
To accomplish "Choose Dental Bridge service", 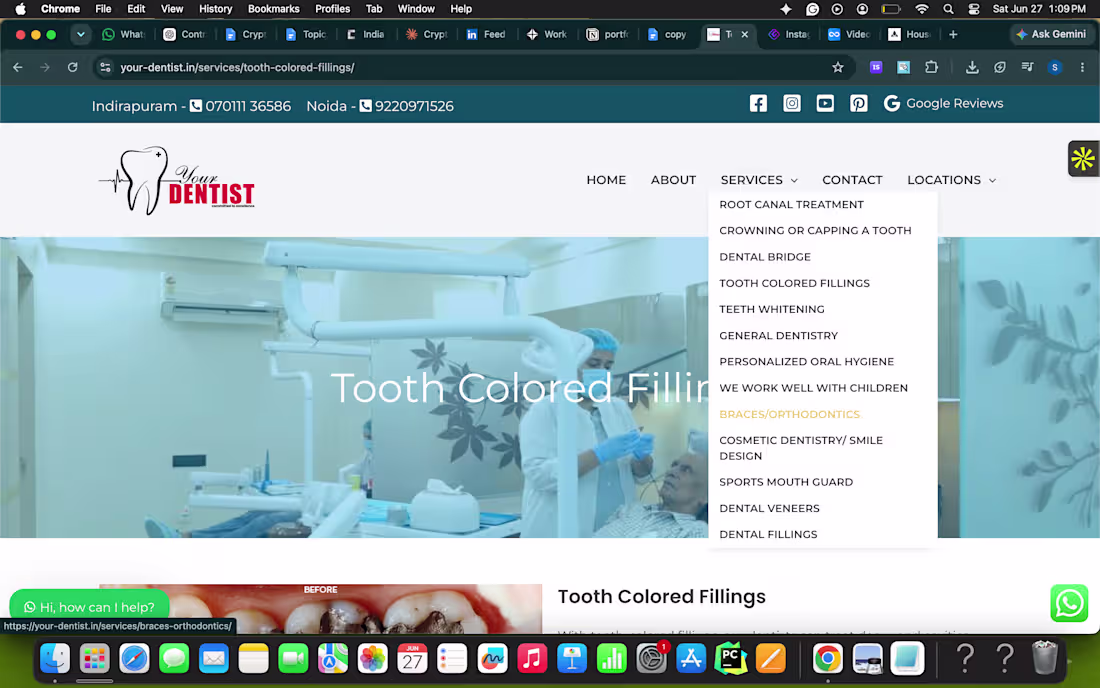I will [x=765, y=257].
